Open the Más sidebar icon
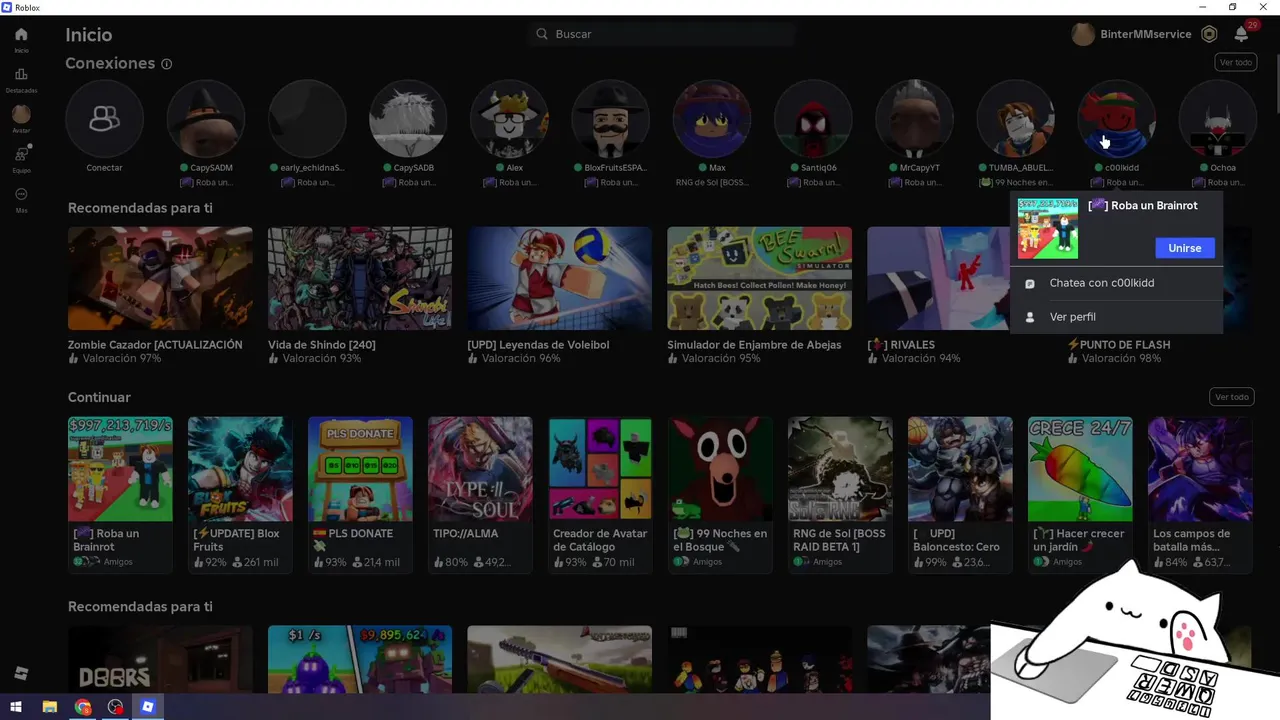Image resolution: width=1280 pixels, height=720 pixels. point(21,194)
